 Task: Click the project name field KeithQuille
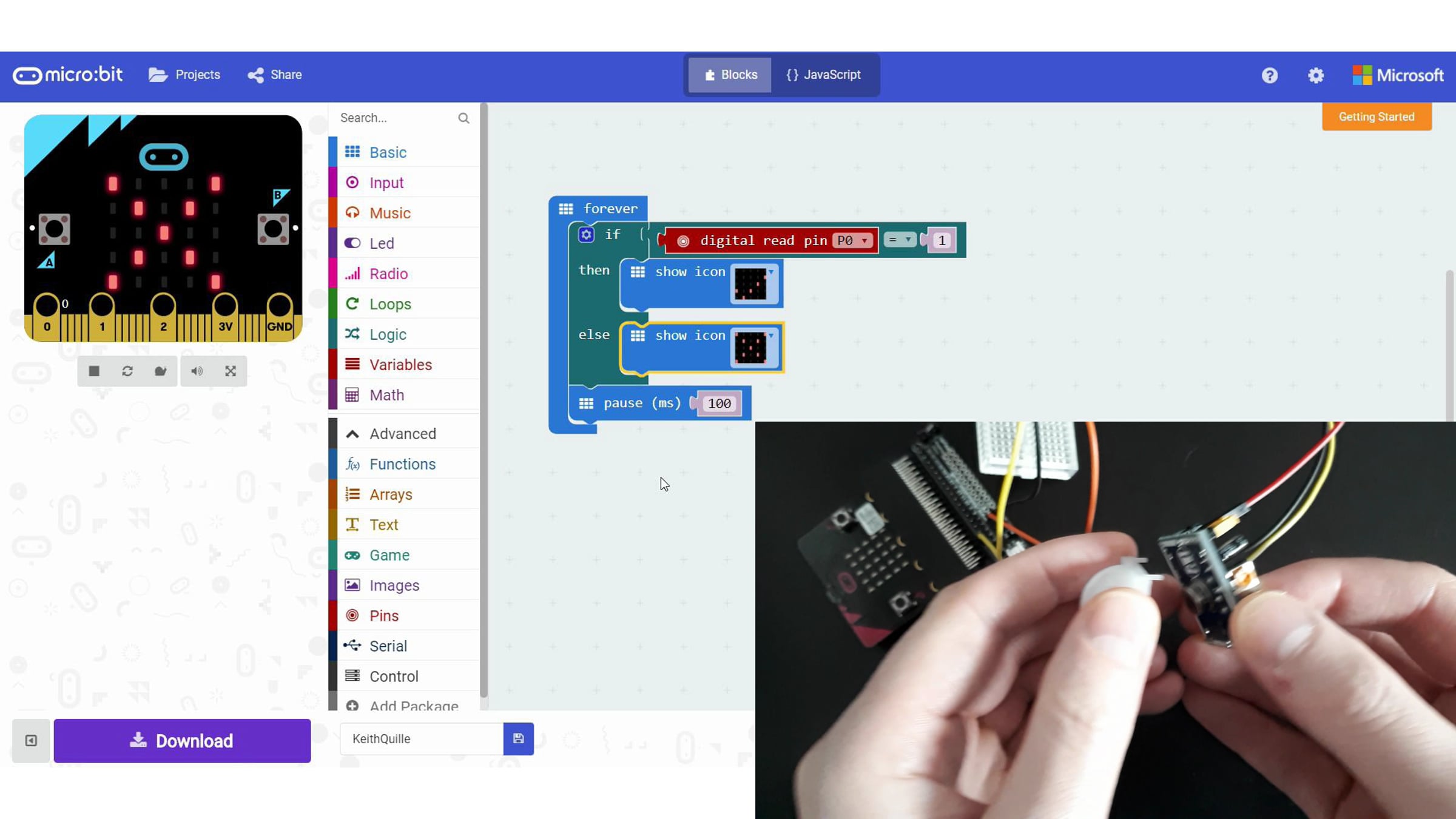[x=422, y=738]
